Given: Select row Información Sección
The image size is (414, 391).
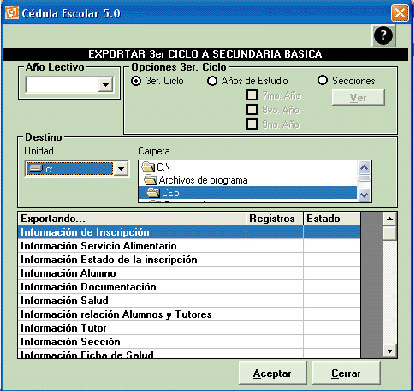Looking at the screenshot, I should coord(189,342).
